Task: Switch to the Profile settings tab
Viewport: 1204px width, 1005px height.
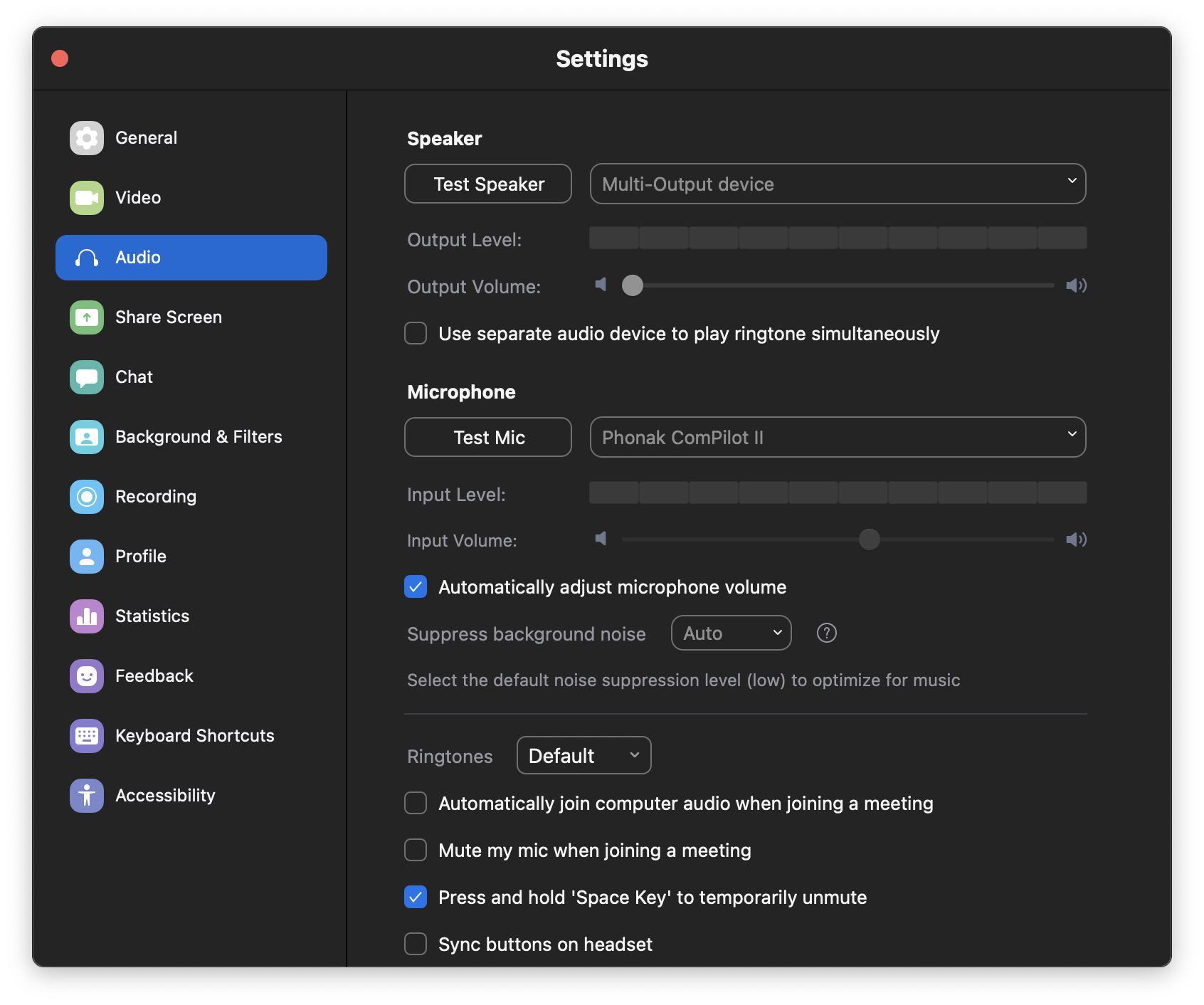Action: pos(191,557)
